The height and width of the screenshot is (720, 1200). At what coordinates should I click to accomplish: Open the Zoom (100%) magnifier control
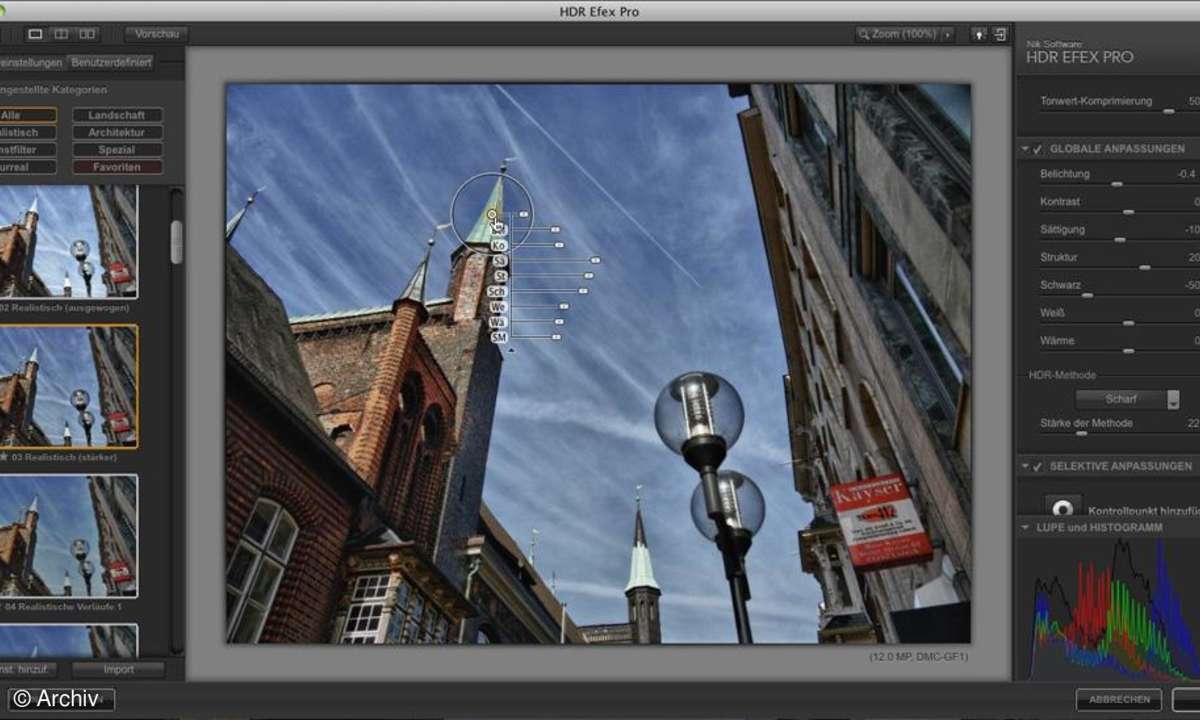897,34
